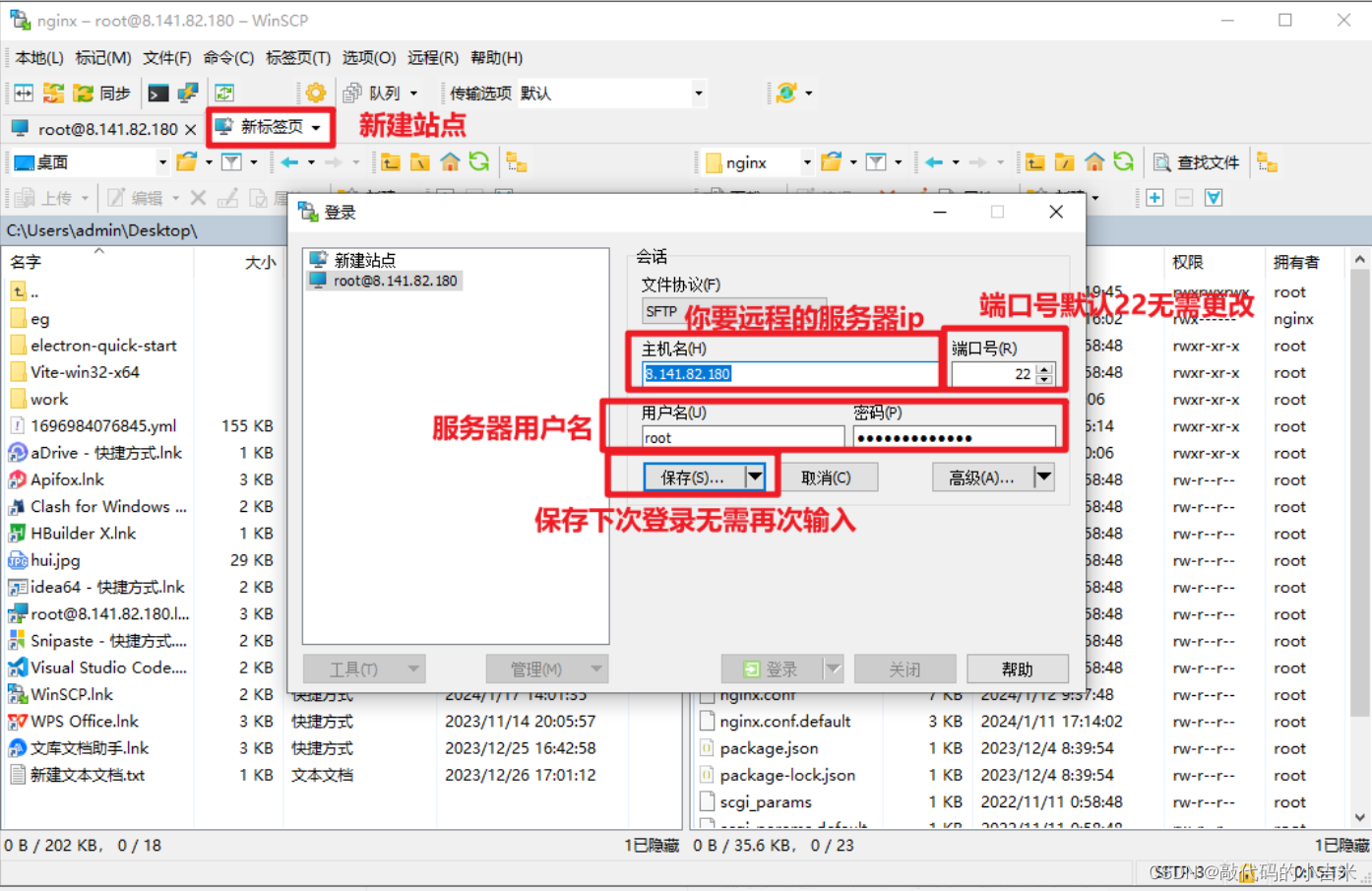The width and height of the screenshot is (1372, 891).
Task: Click the invert selection icon in remote toolbar
Action: coord(1214,198)
